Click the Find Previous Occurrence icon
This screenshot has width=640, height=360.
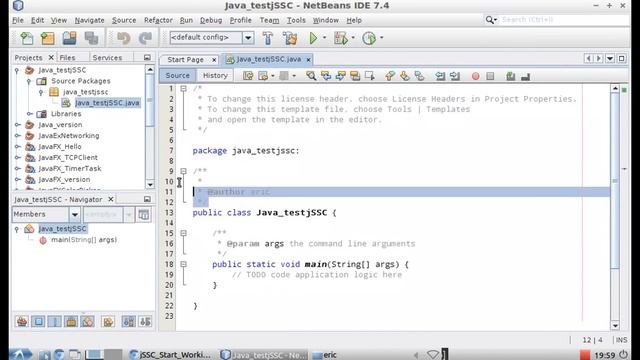click(326, 76)
